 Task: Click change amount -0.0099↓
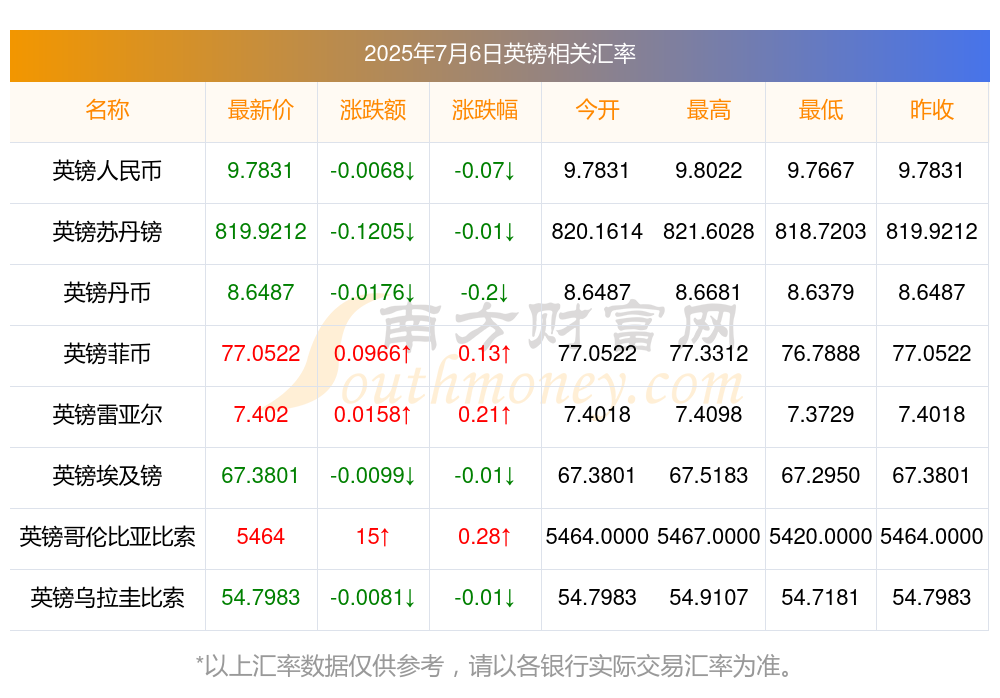pos(372,475)
